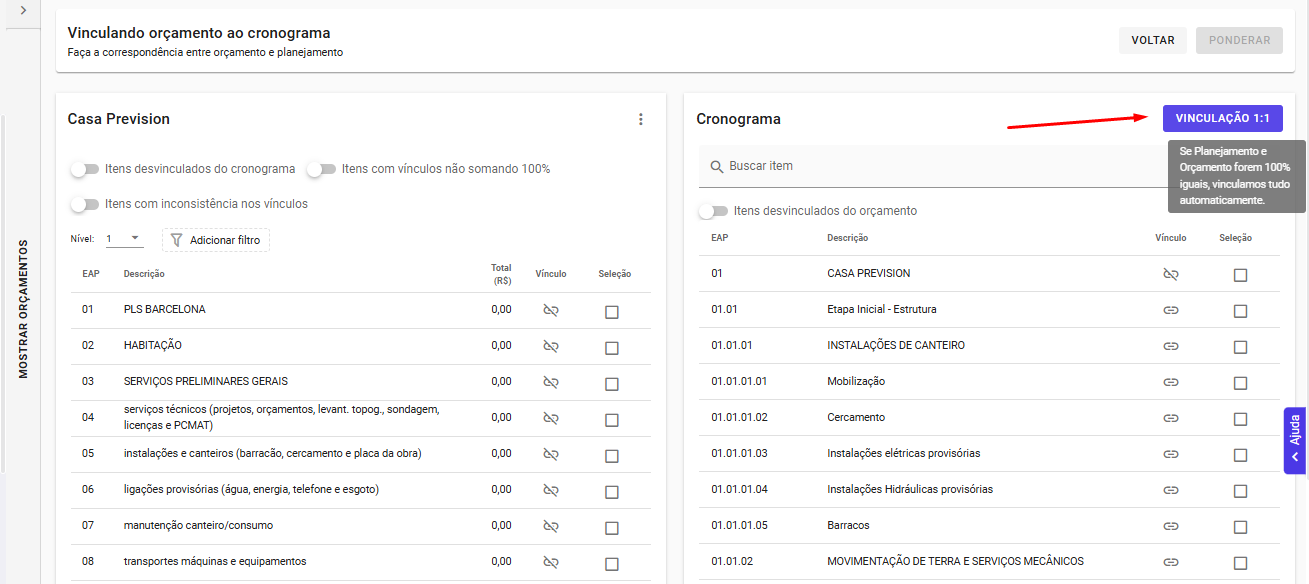Click the unlink icon for instalações e canteiros

click(550, 455)
